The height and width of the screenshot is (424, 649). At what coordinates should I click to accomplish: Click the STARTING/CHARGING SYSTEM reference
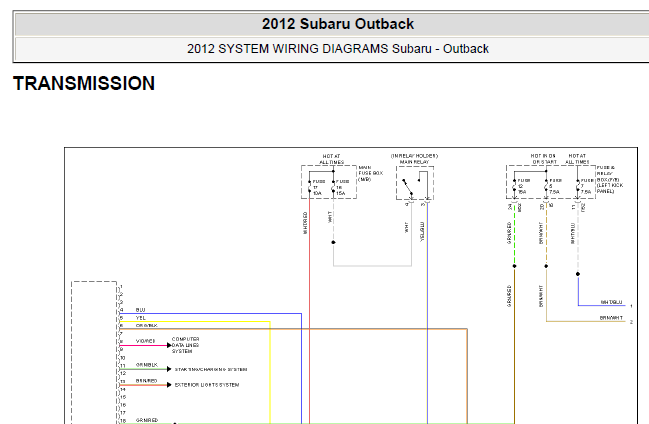(x=211, y=369)
